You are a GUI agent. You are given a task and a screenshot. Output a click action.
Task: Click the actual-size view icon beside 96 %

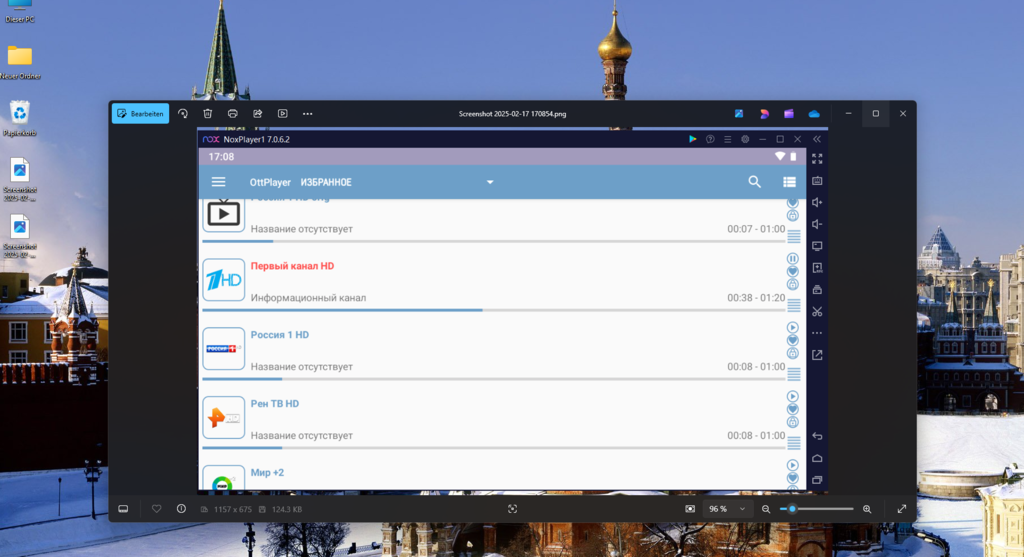pyautogui.click(x=690, y=509)
